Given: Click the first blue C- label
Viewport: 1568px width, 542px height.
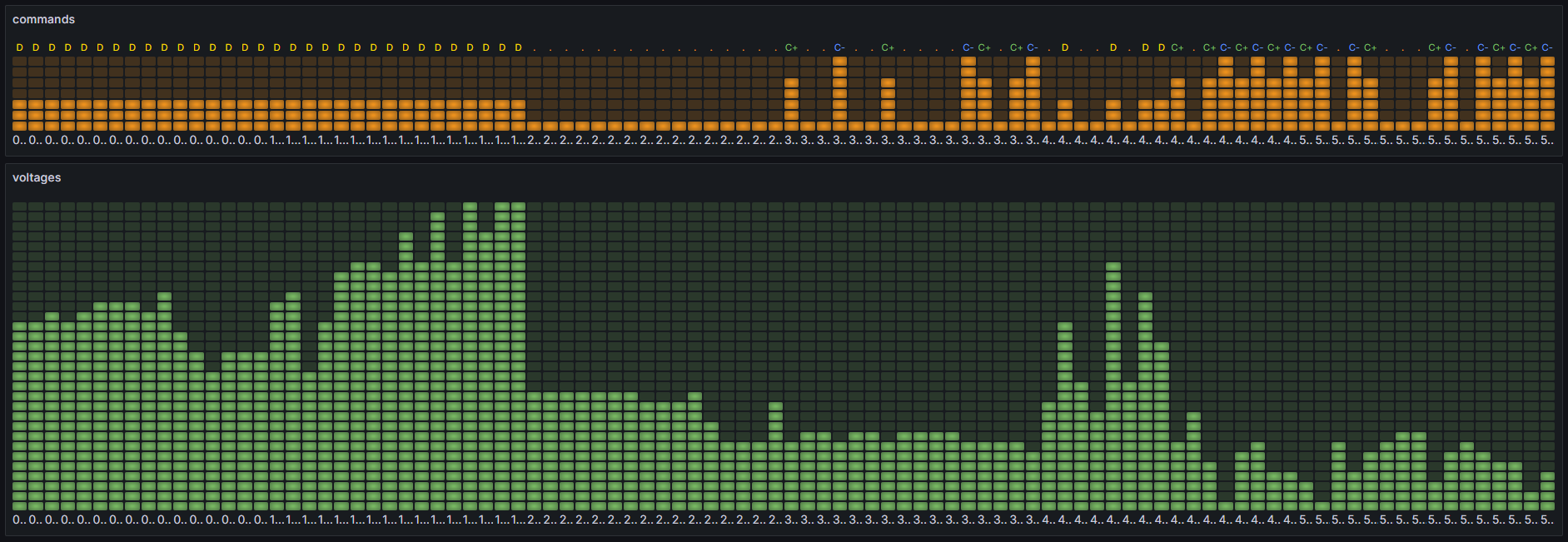Looking at the screenshot, I should (x=839, y=47).
